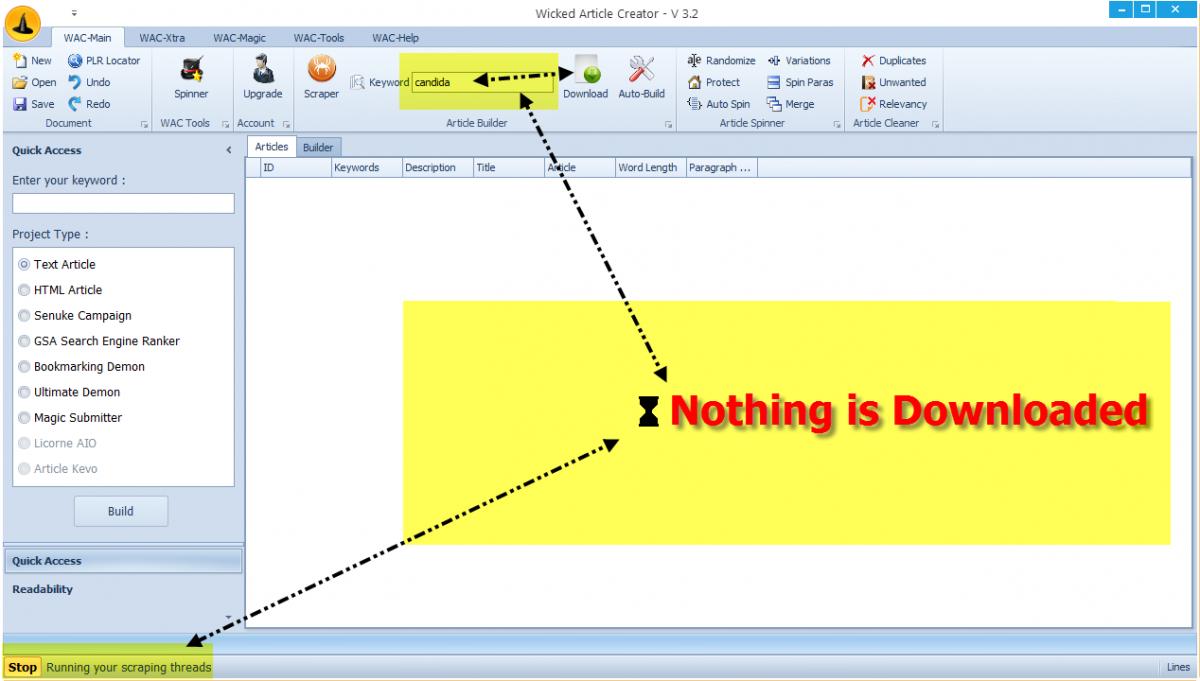The height and width of the screenshot is (681, 1200).
Task: Expand the Article Spinner group launcher
Action: (x=836, y=124)
